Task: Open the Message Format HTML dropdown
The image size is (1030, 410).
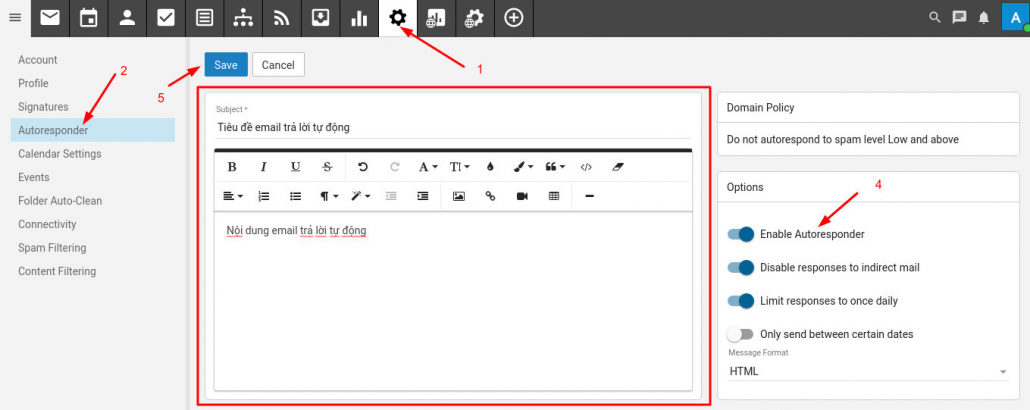Action: pos(868,371)
